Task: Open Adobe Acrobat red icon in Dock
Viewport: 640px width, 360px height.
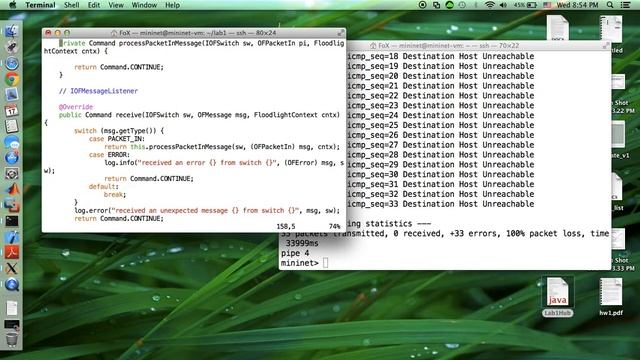Action: (x=11, y=253)
